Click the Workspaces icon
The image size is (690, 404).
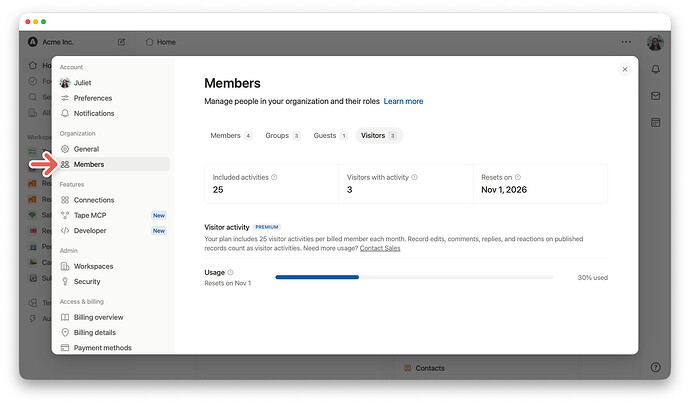click(65, 266)
